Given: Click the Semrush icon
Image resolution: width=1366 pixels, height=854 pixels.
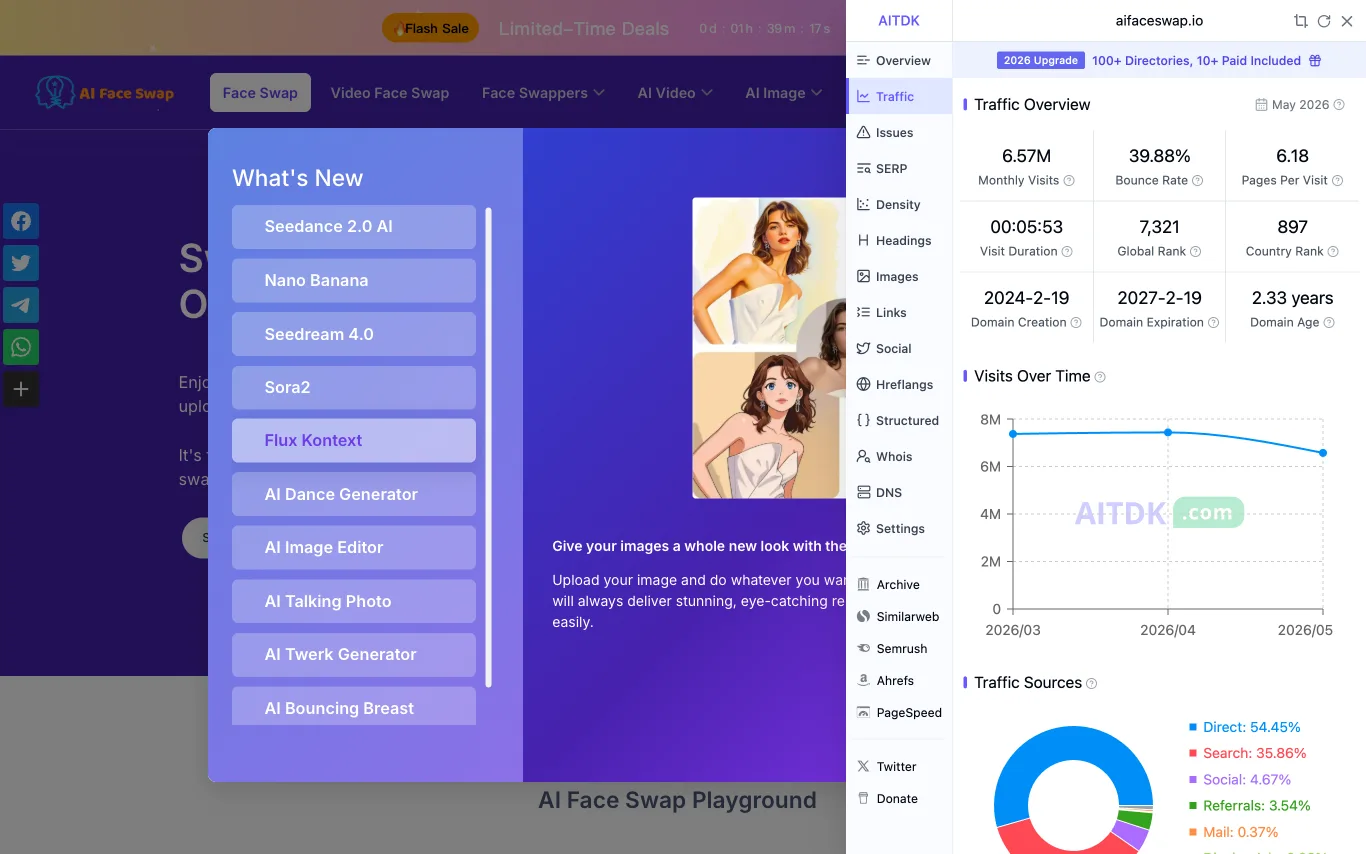Looking at the screenshot, I should (864, 649).
